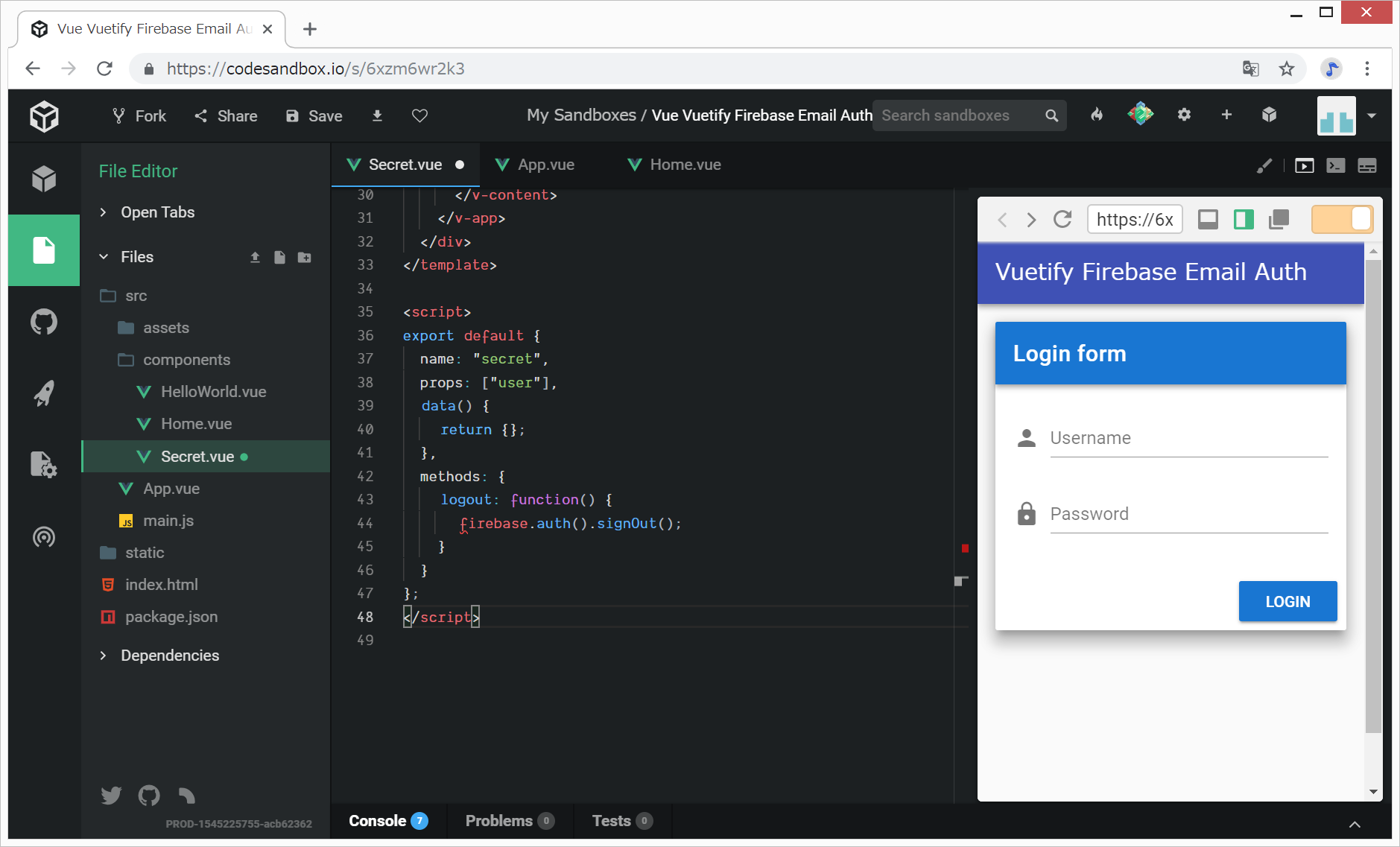1400x847 pixels.
Task: Toggle the split preview view icon
Action: click(x=1244, y=220)
